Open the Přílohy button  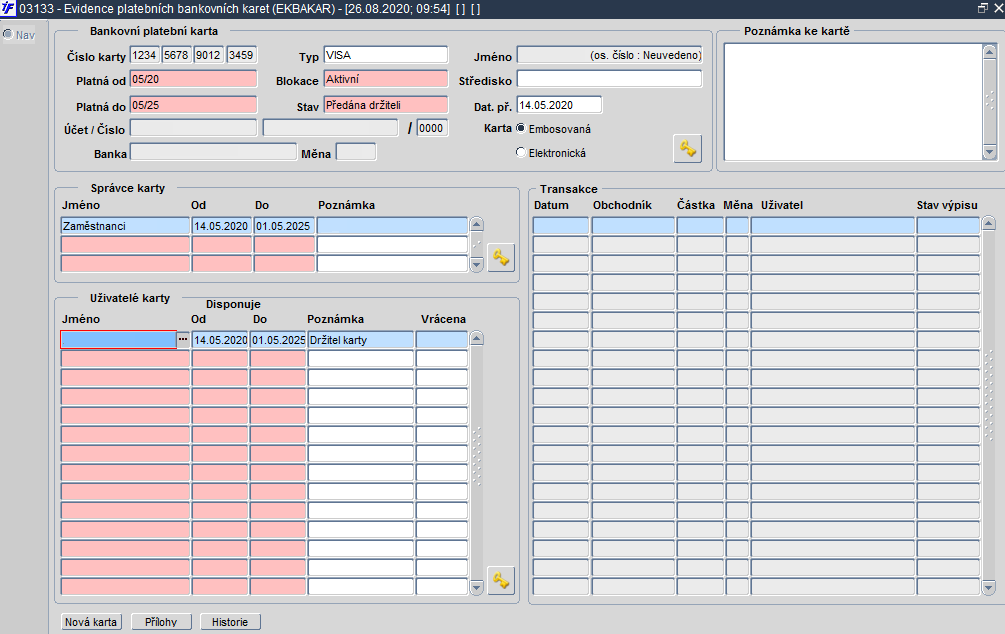pos(161,622)
